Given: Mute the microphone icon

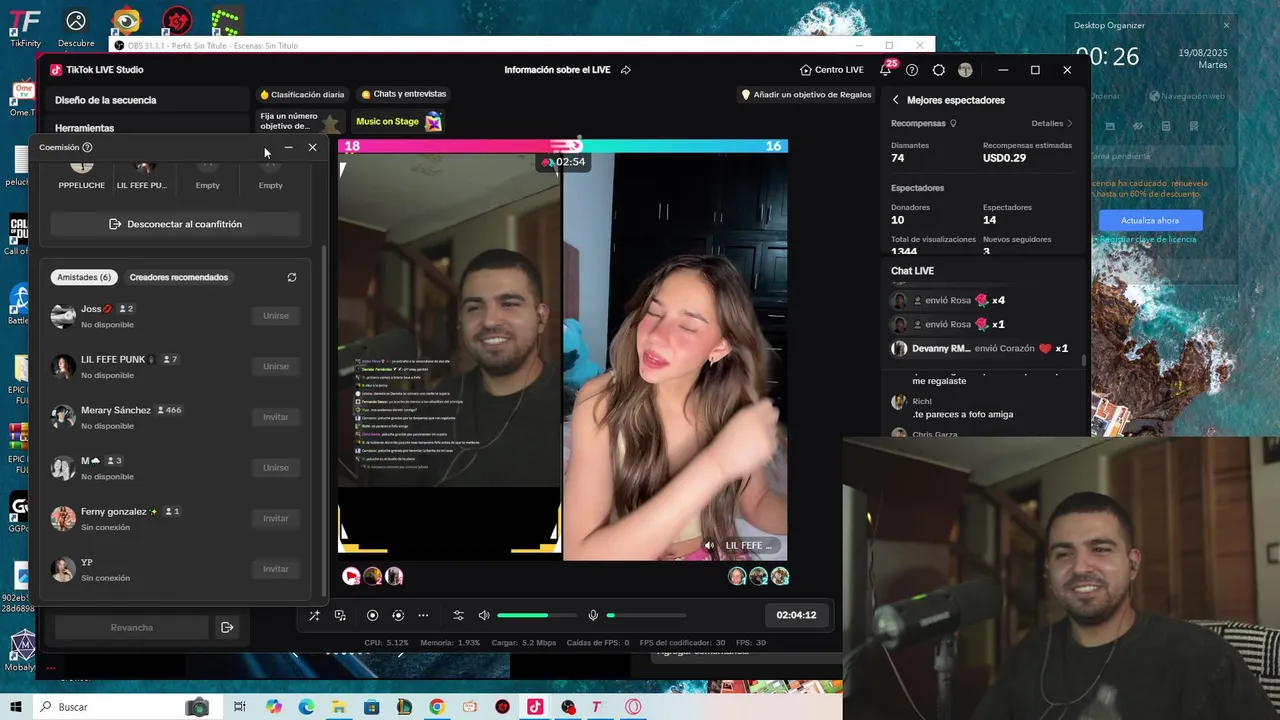Looking at the screenshot, I should click(x=593, y=616).
